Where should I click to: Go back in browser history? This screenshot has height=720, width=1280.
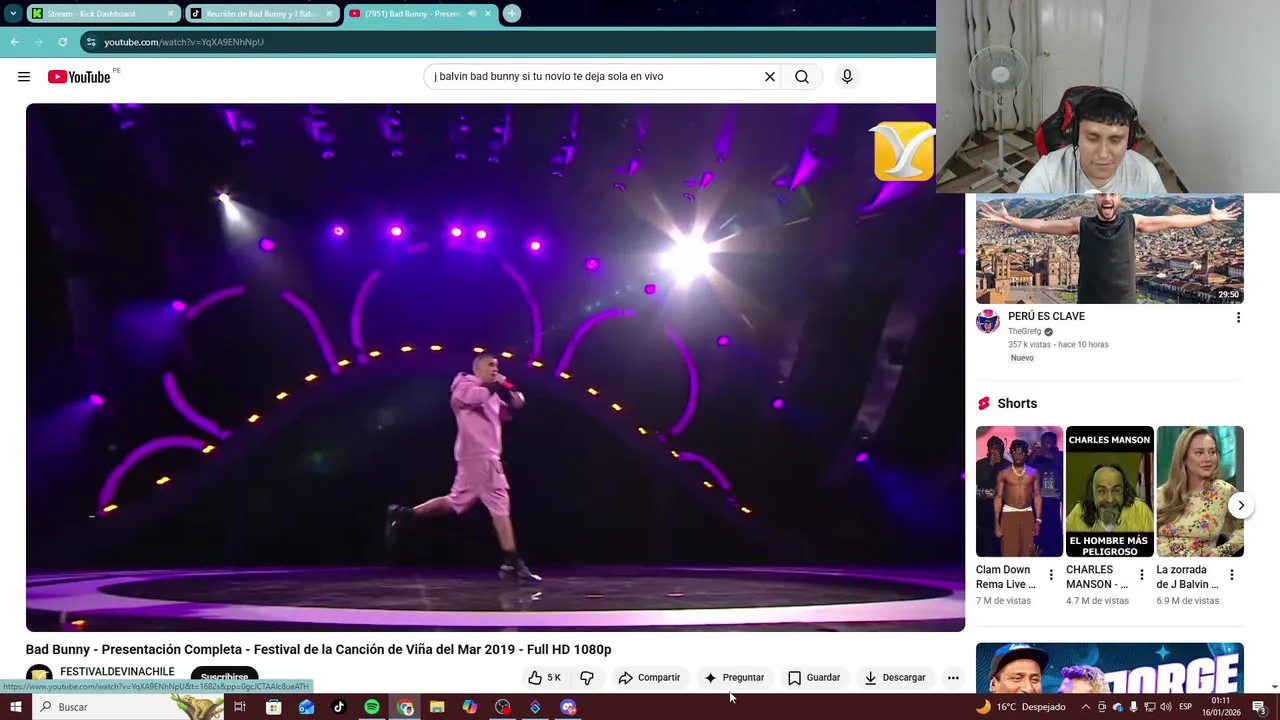click(x=14, y=42)
